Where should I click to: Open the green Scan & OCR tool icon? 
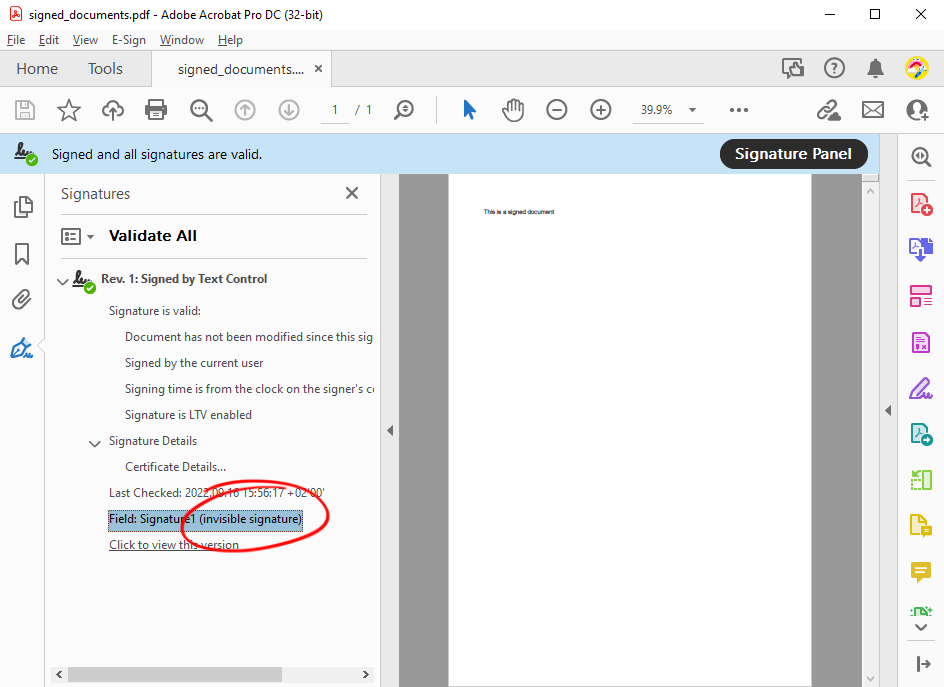921,480
